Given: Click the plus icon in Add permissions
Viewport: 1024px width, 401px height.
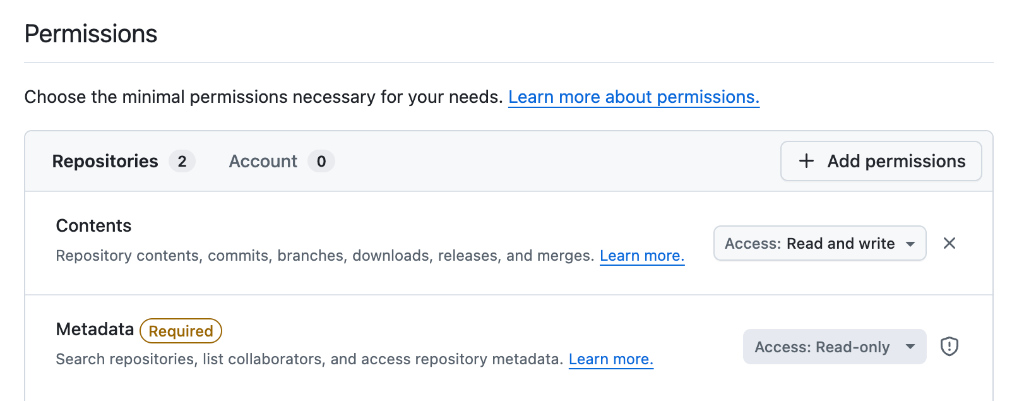Looking at the screenshot, I should tap(806, 161).
